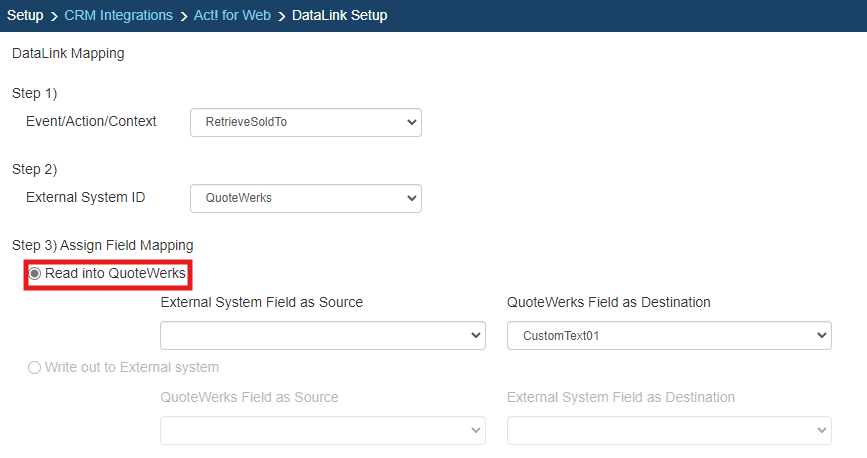Click the External System ID label text

85,197
